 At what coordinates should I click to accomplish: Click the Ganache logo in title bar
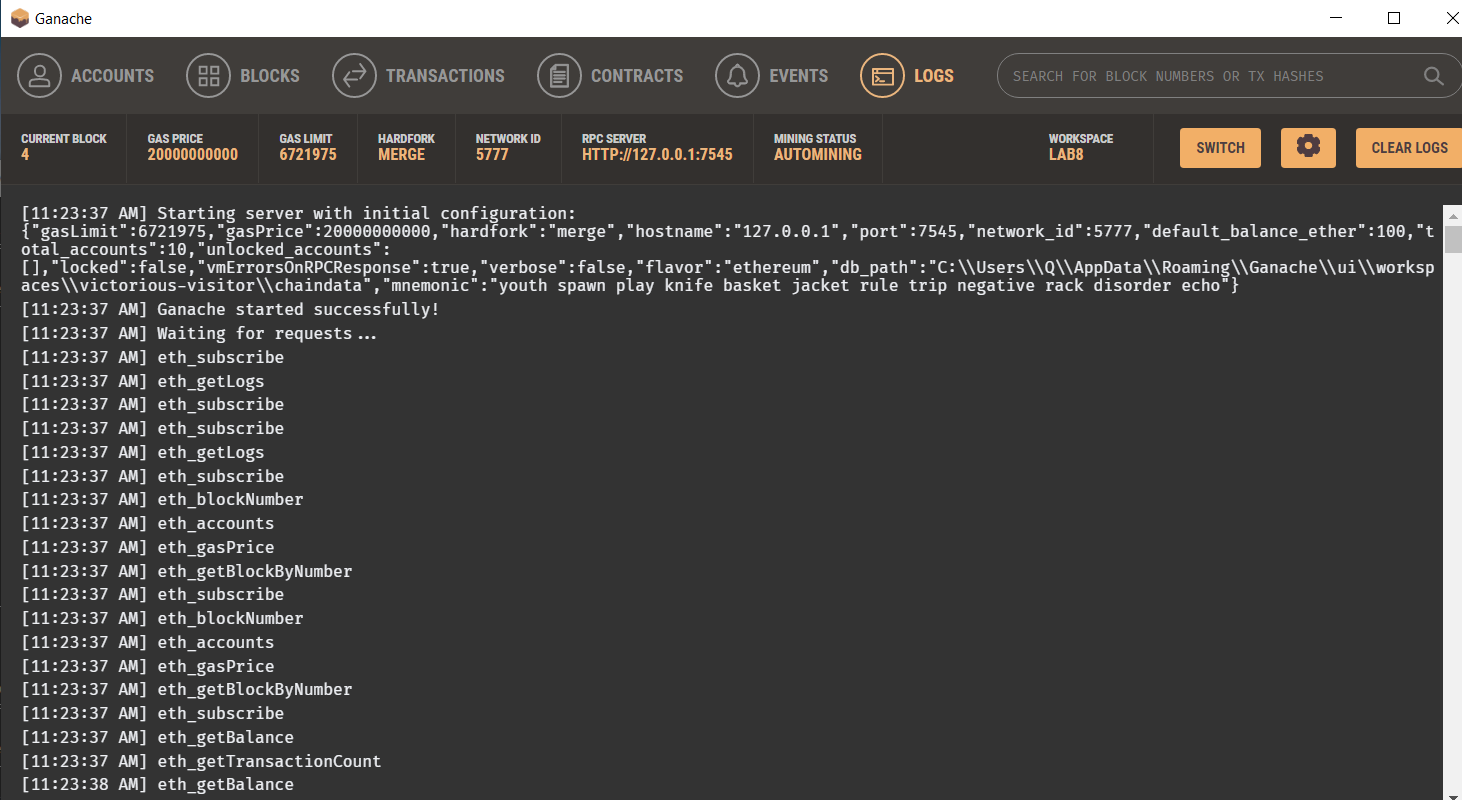(x=19, y=18)
